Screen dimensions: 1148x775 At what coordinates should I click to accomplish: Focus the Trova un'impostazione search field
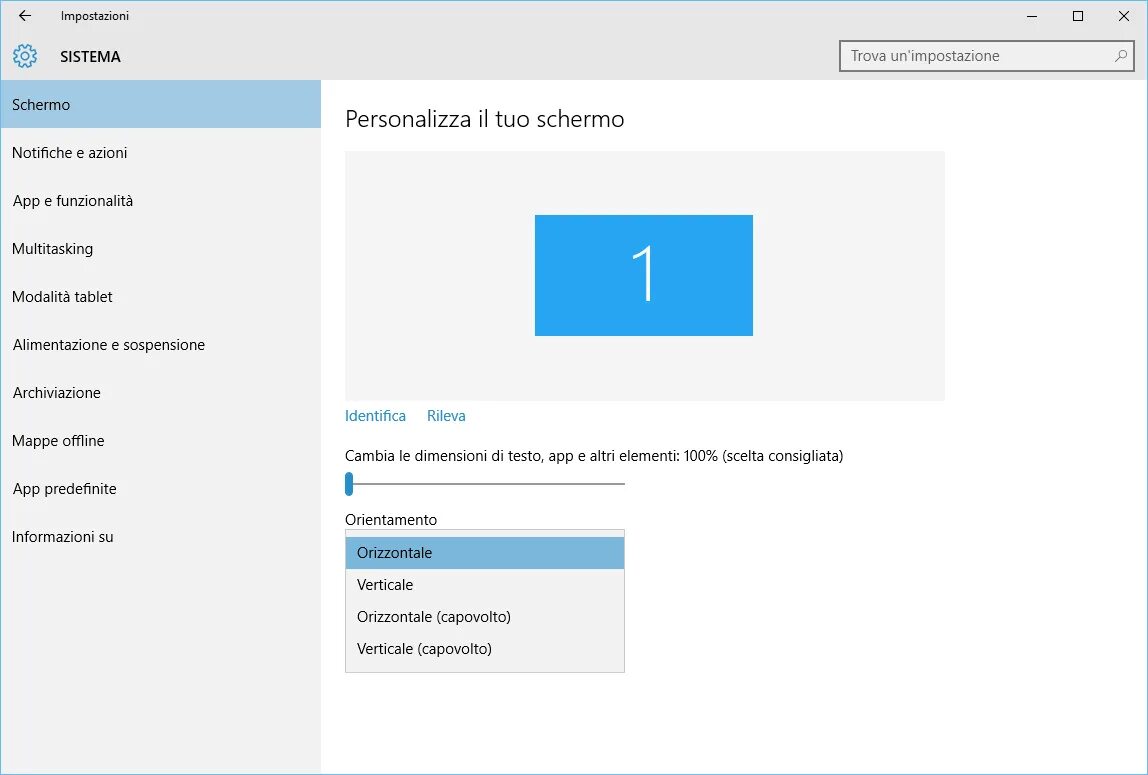(x=986, y=56)
